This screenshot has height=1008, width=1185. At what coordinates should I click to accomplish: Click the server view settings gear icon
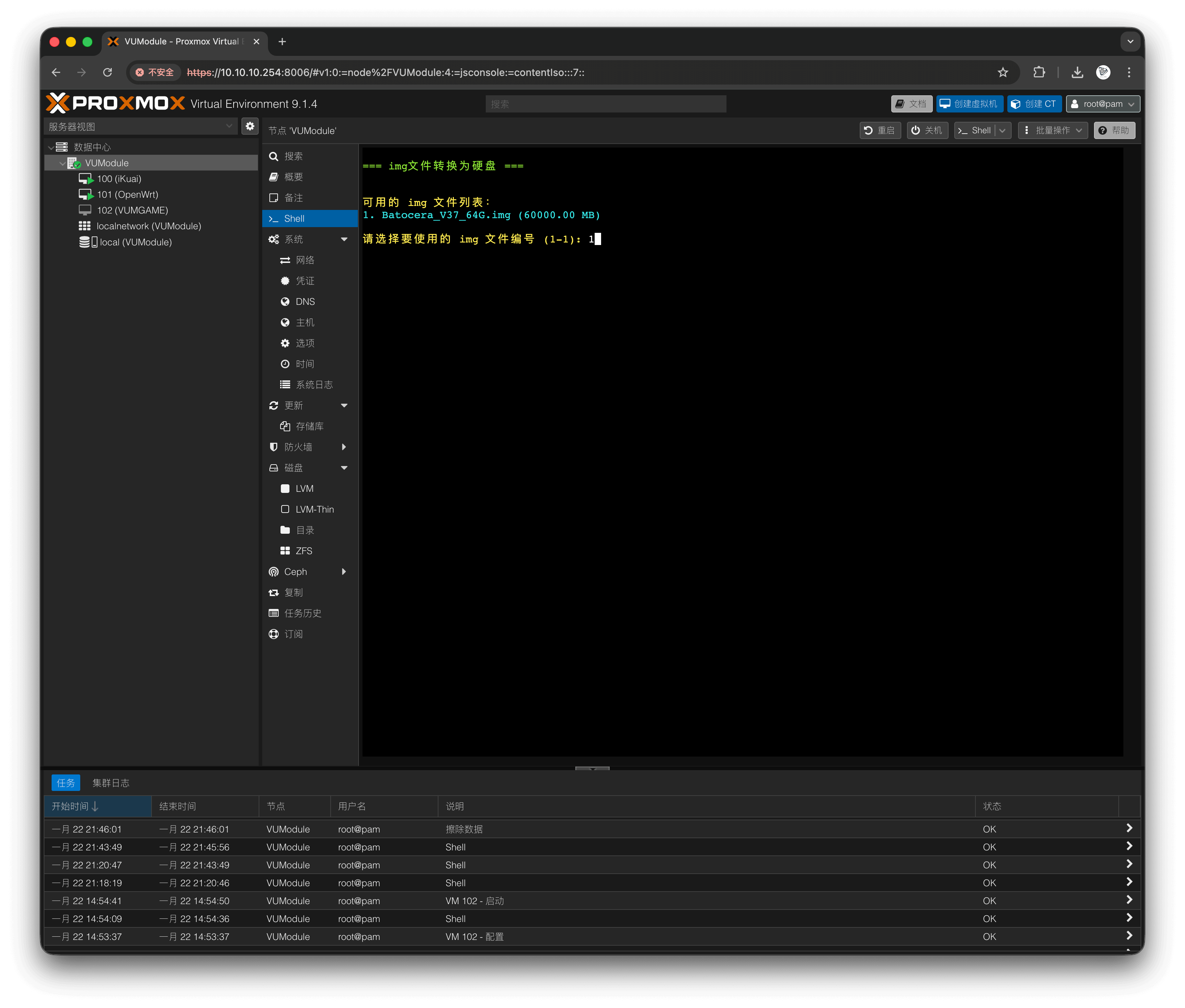coord(250,126)
